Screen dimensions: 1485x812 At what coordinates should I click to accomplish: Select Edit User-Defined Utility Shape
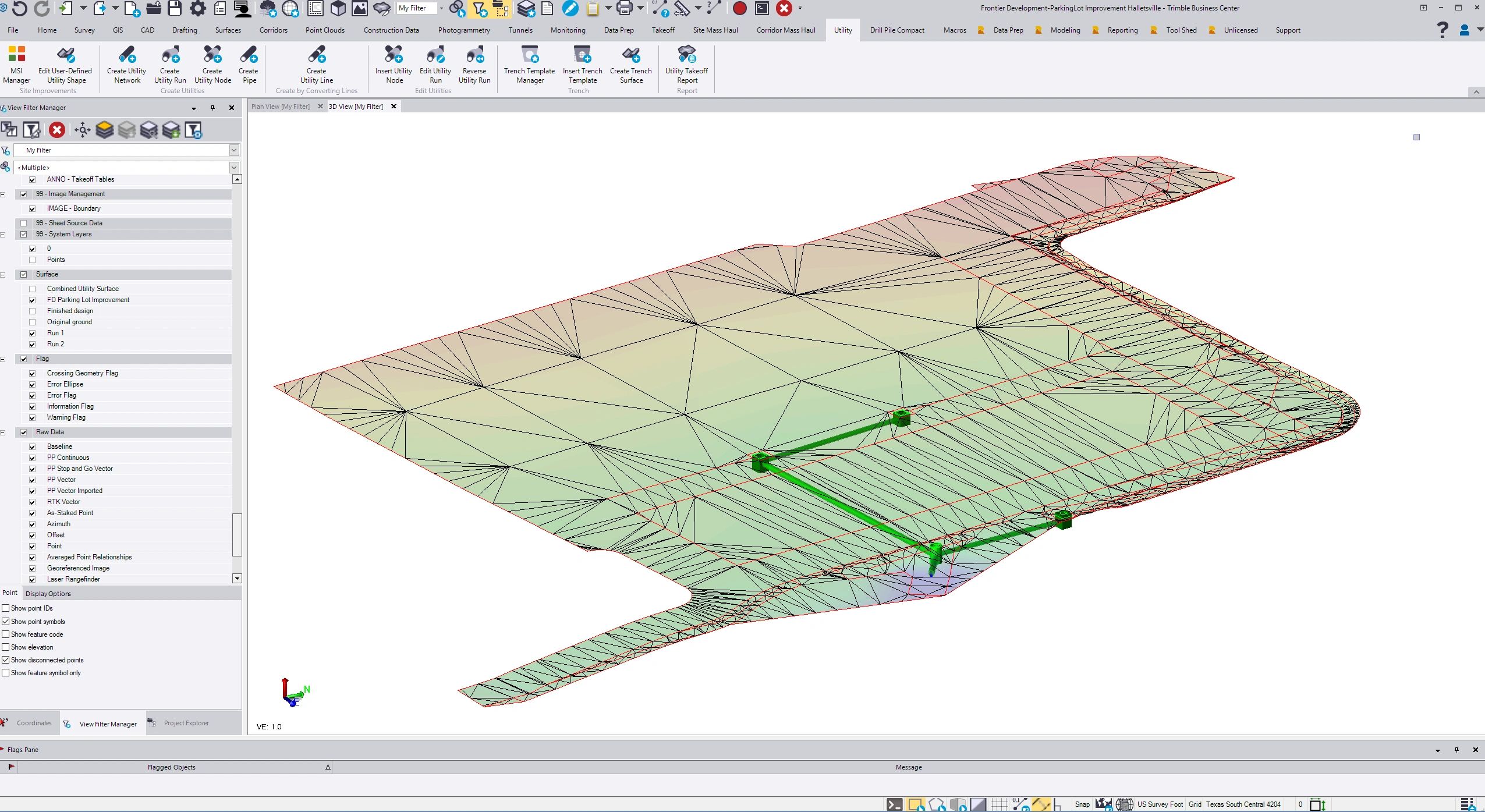pos(66,64)
